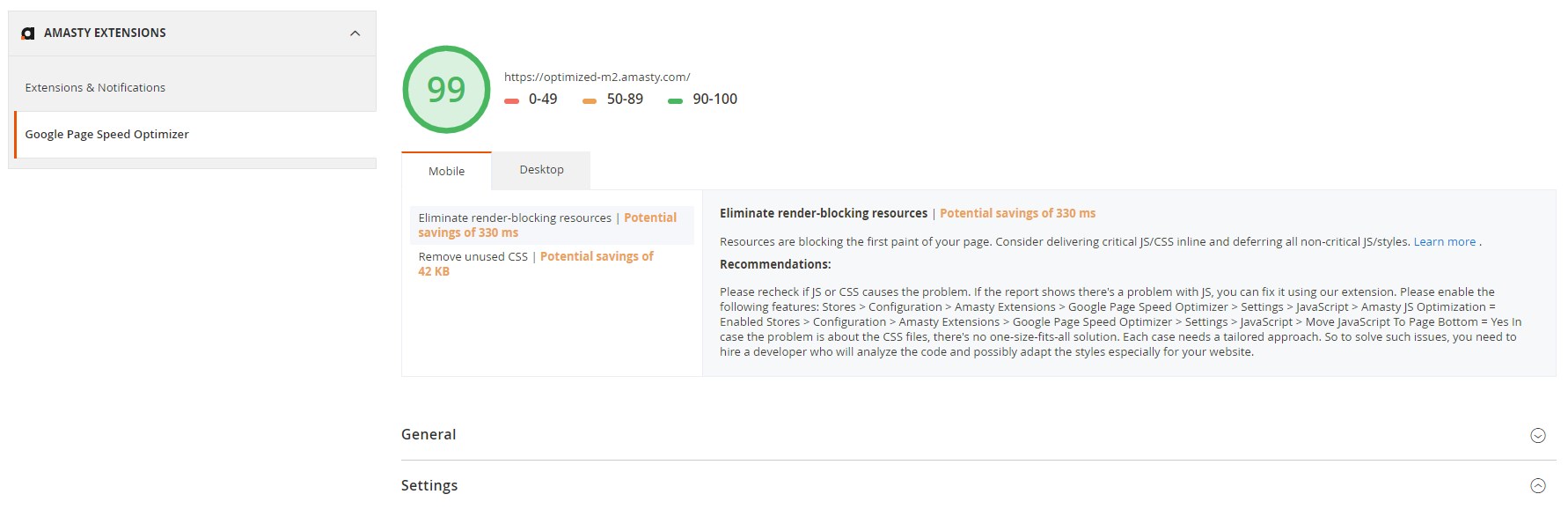
Task: Click the green 99 score circle
Action: click(446, 90)
